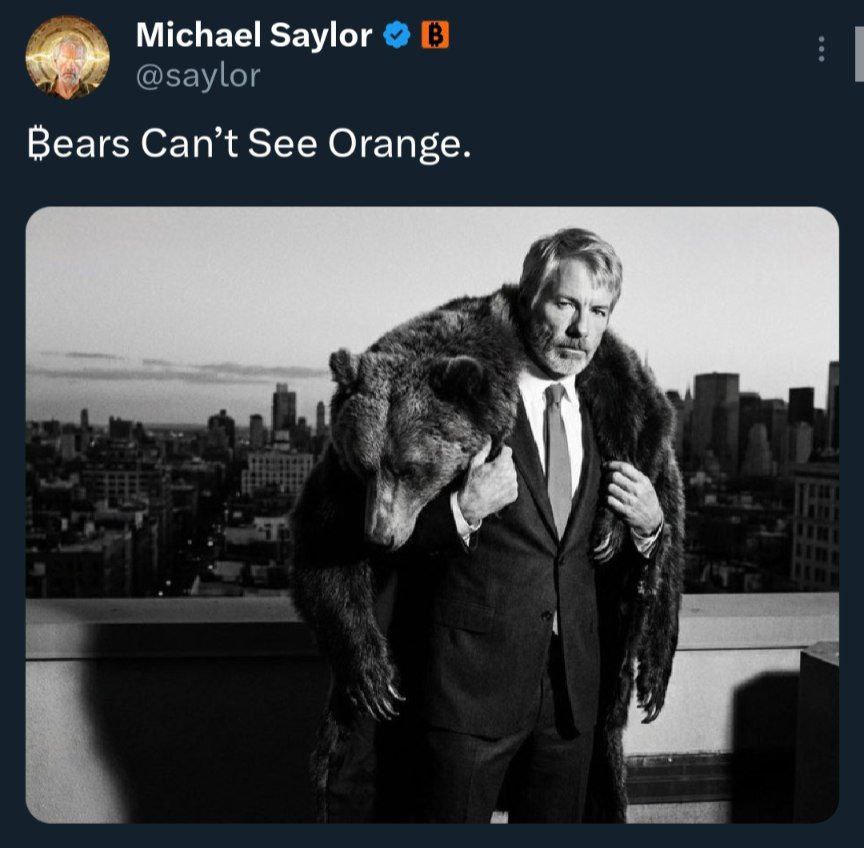
Task: Click the man's dark suit jacket
Action: pos(510,620)
